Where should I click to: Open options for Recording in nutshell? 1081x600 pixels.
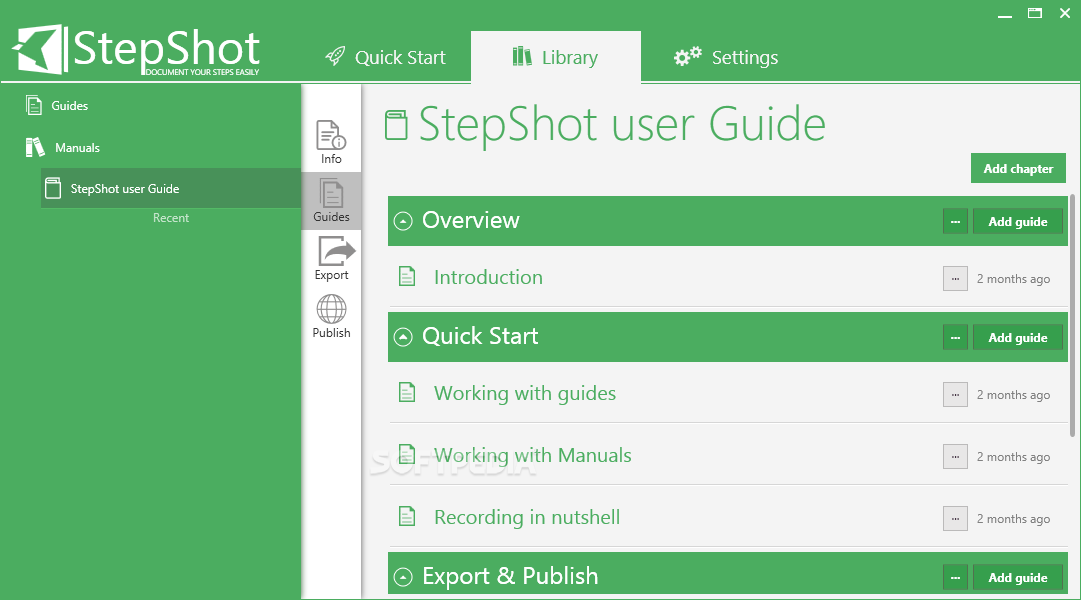pyautogui.click(x=955, y=519)
